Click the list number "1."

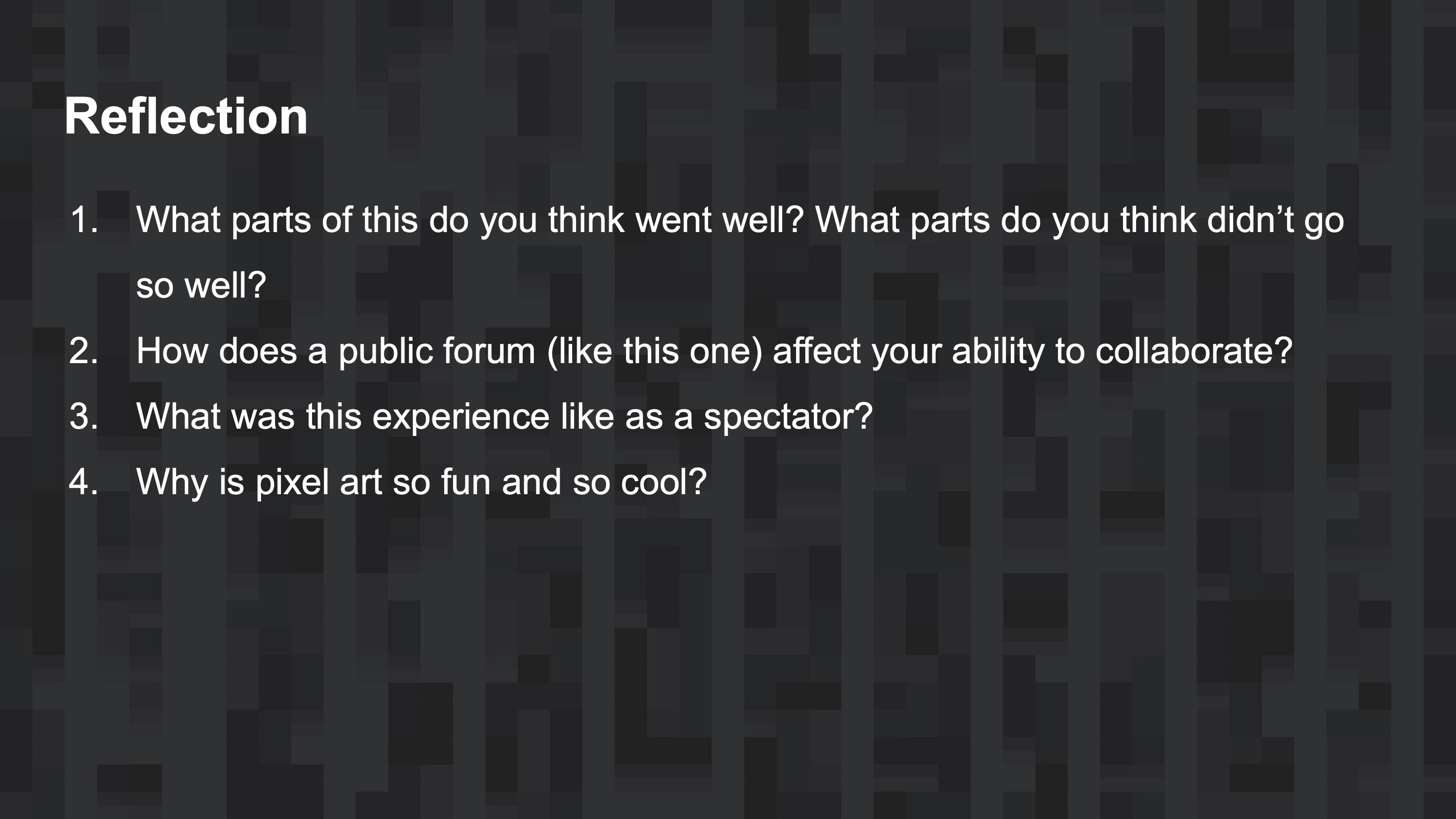pyautogui.click(x=83, y=219)
